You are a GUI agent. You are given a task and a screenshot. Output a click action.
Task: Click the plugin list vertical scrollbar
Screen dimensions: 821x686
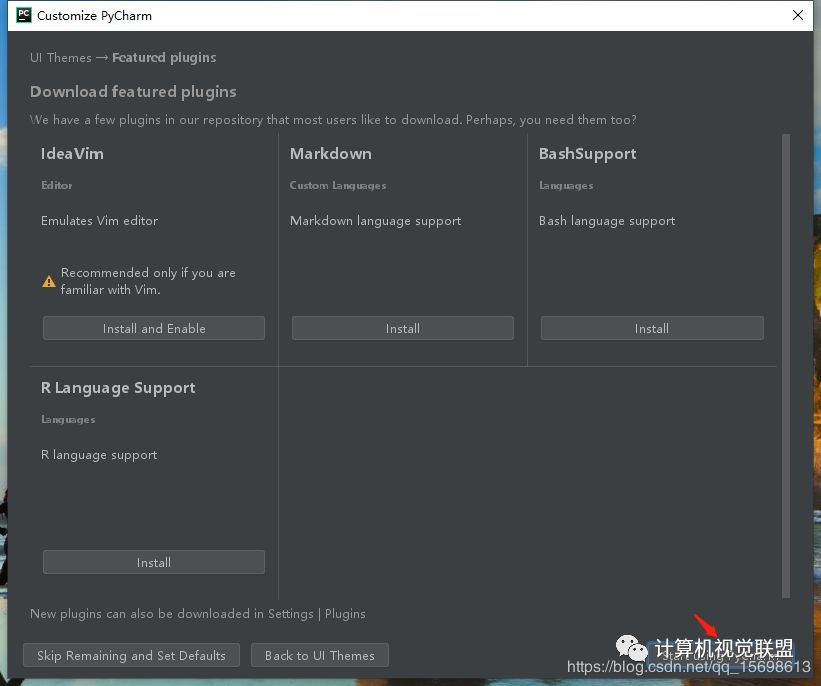tap(785, 366)
